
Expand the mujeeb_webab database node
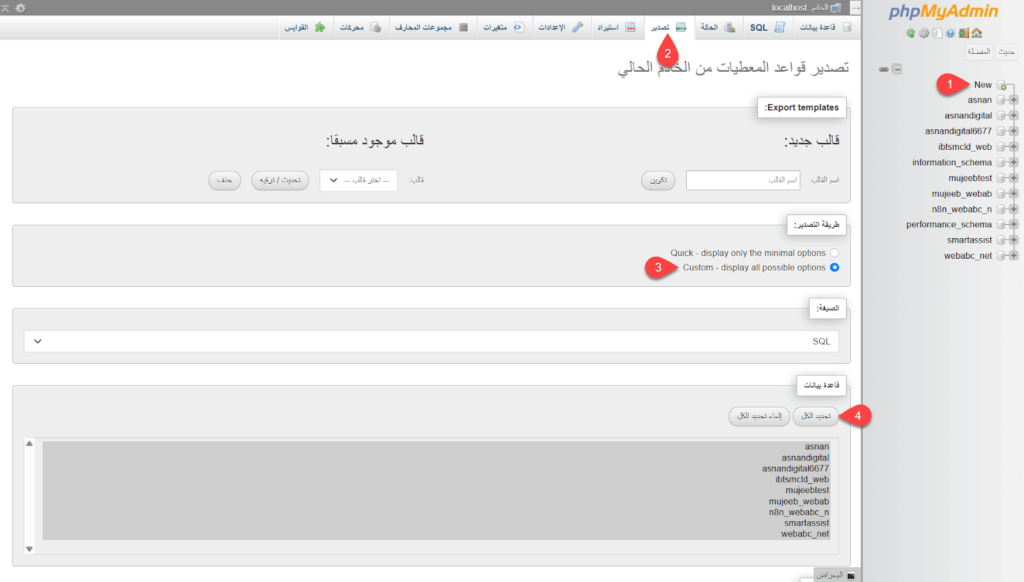click(1014, 194)
